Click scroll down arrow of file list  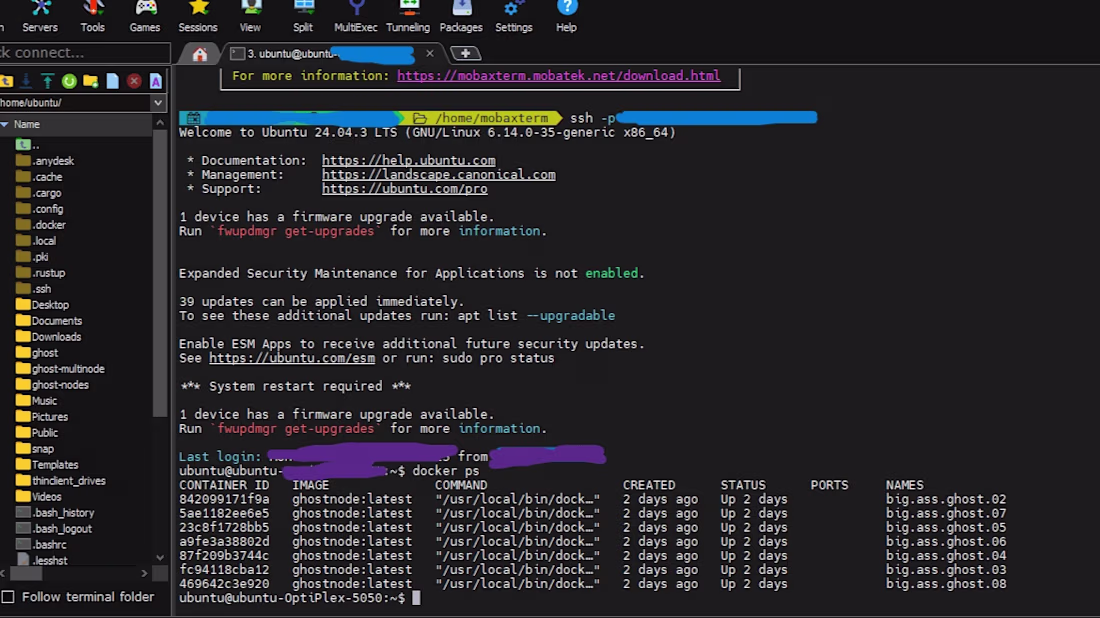click(160, 558)
